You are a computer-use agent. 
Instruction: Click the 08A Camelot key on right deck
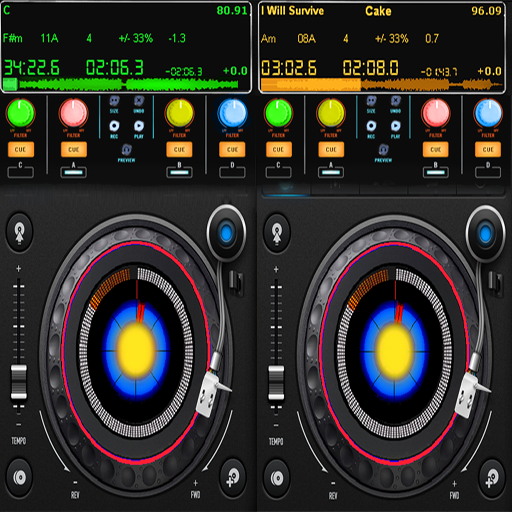pos(306,39)
